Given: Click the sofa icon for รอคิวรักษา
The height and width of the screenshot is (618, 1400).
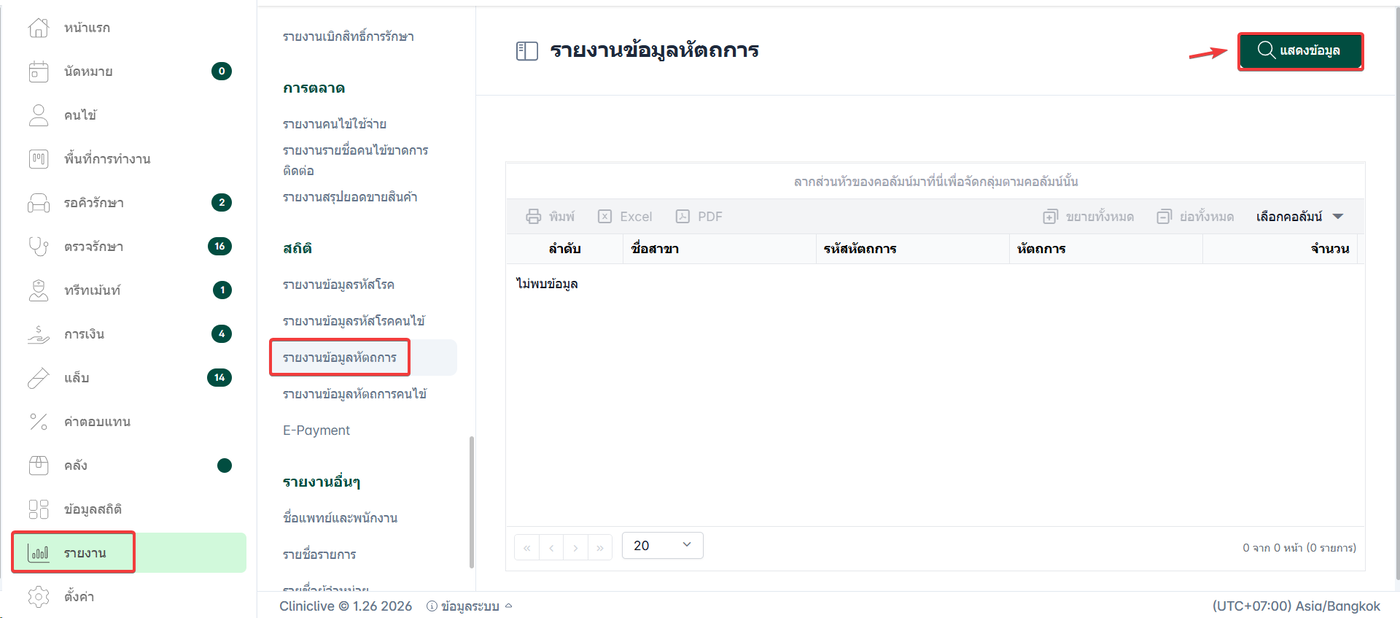Looking at the screenshot, I should (x=39, y=203).
